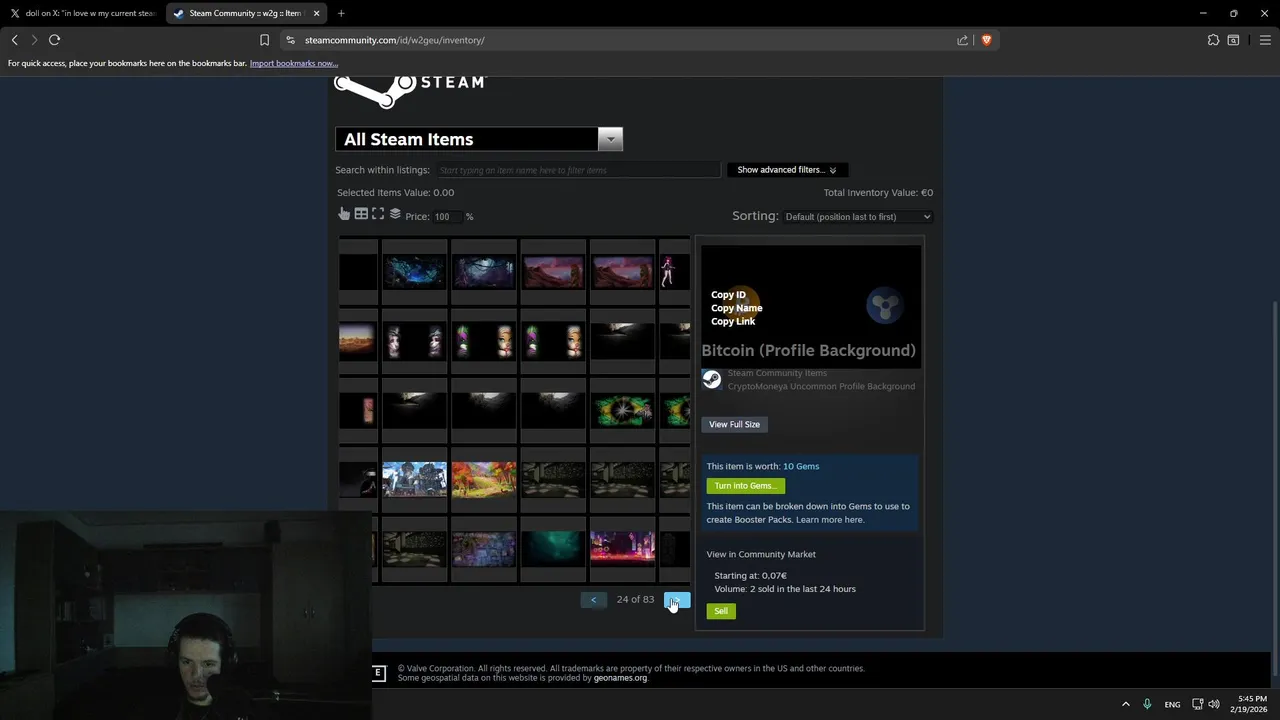Image resolution: width=1280 pixels, height=720 pixels.
Task: Click the Price percentage input field
Action: pyautogui.click(x=447, y=217)
